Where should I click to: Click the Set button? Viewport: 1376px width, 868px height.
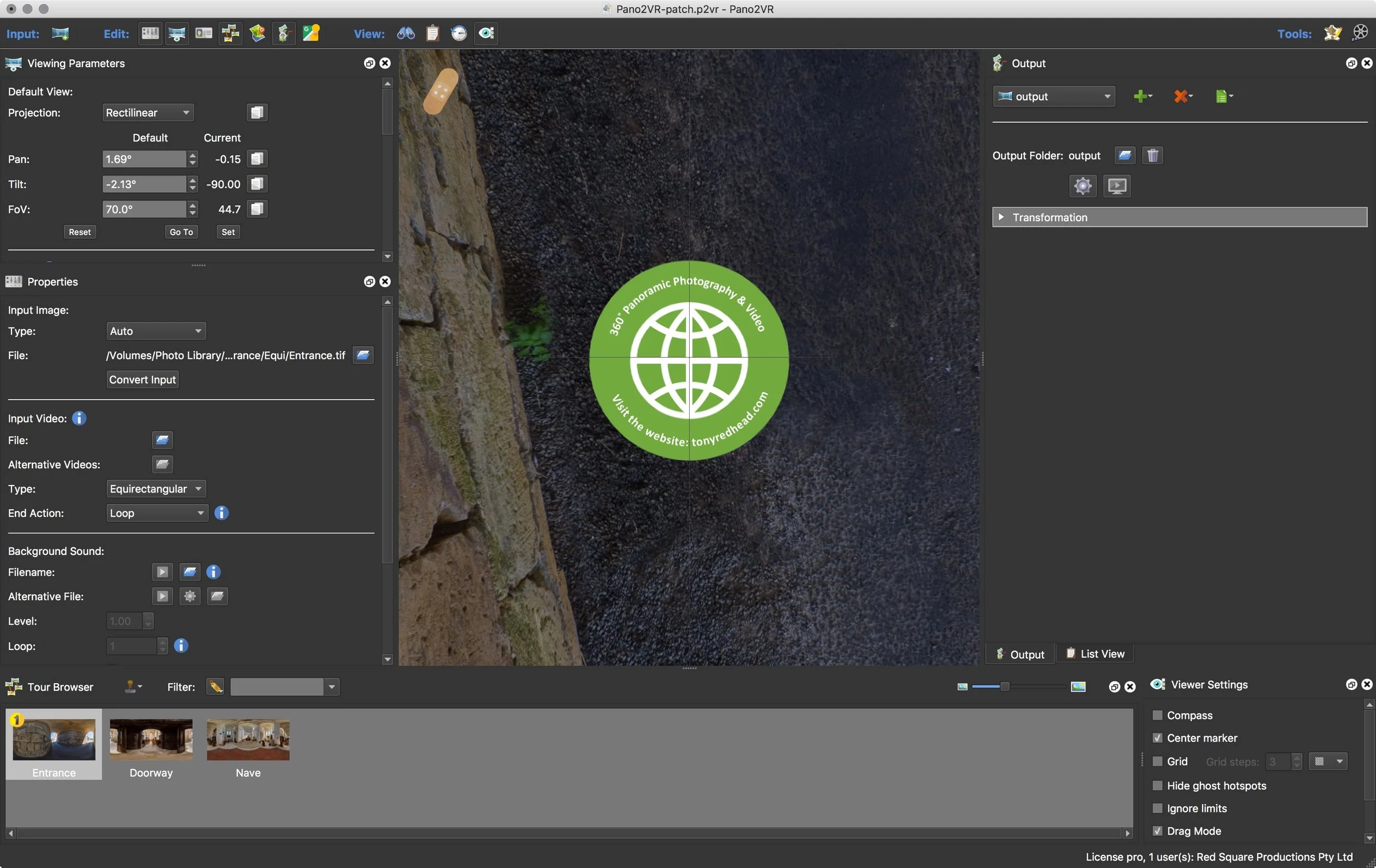click(x=228, y=231)
